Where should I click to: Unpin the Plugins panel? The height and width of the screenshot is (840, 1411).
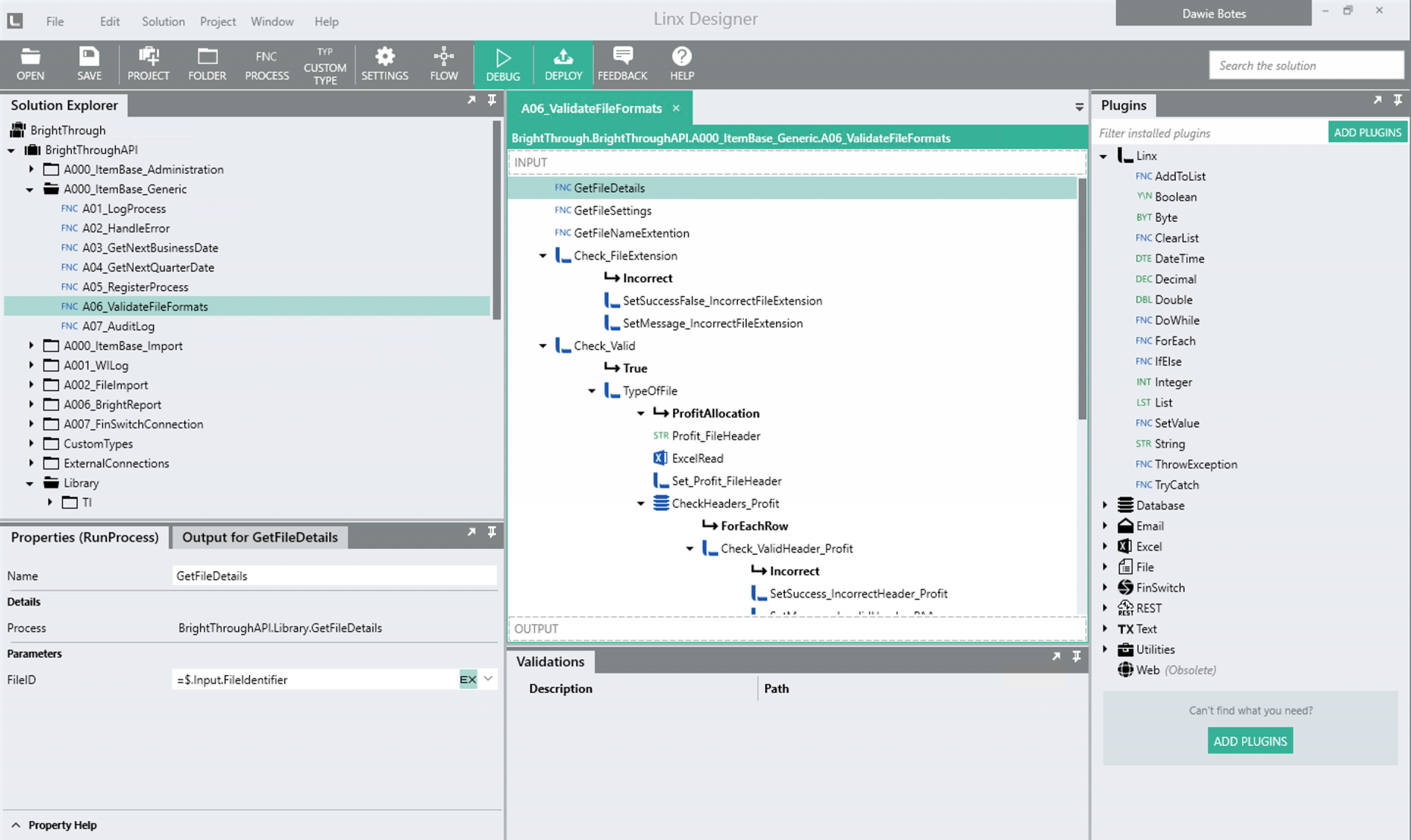point(1397,101)
